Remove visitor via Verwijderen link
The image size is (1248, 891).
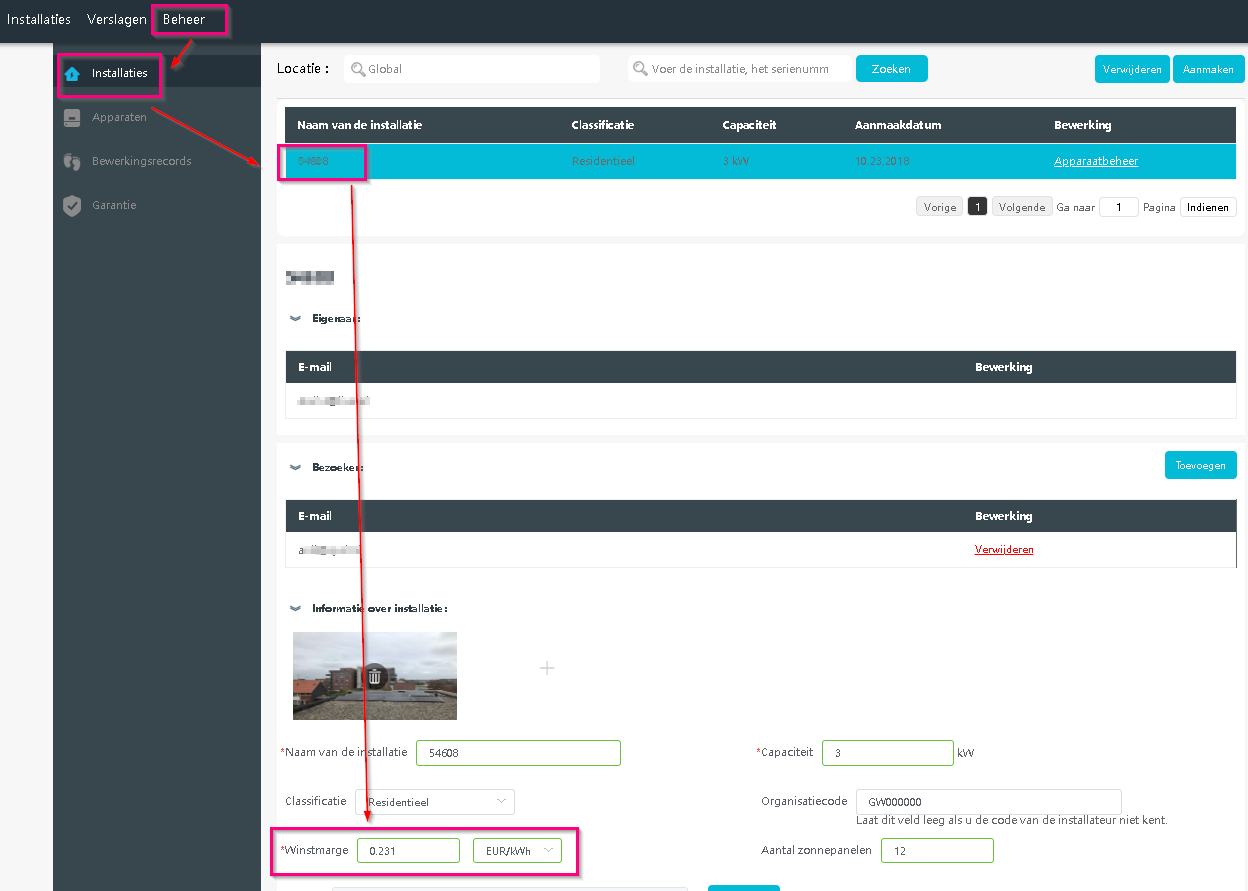pyautogui.click(x=1004, y=549)
